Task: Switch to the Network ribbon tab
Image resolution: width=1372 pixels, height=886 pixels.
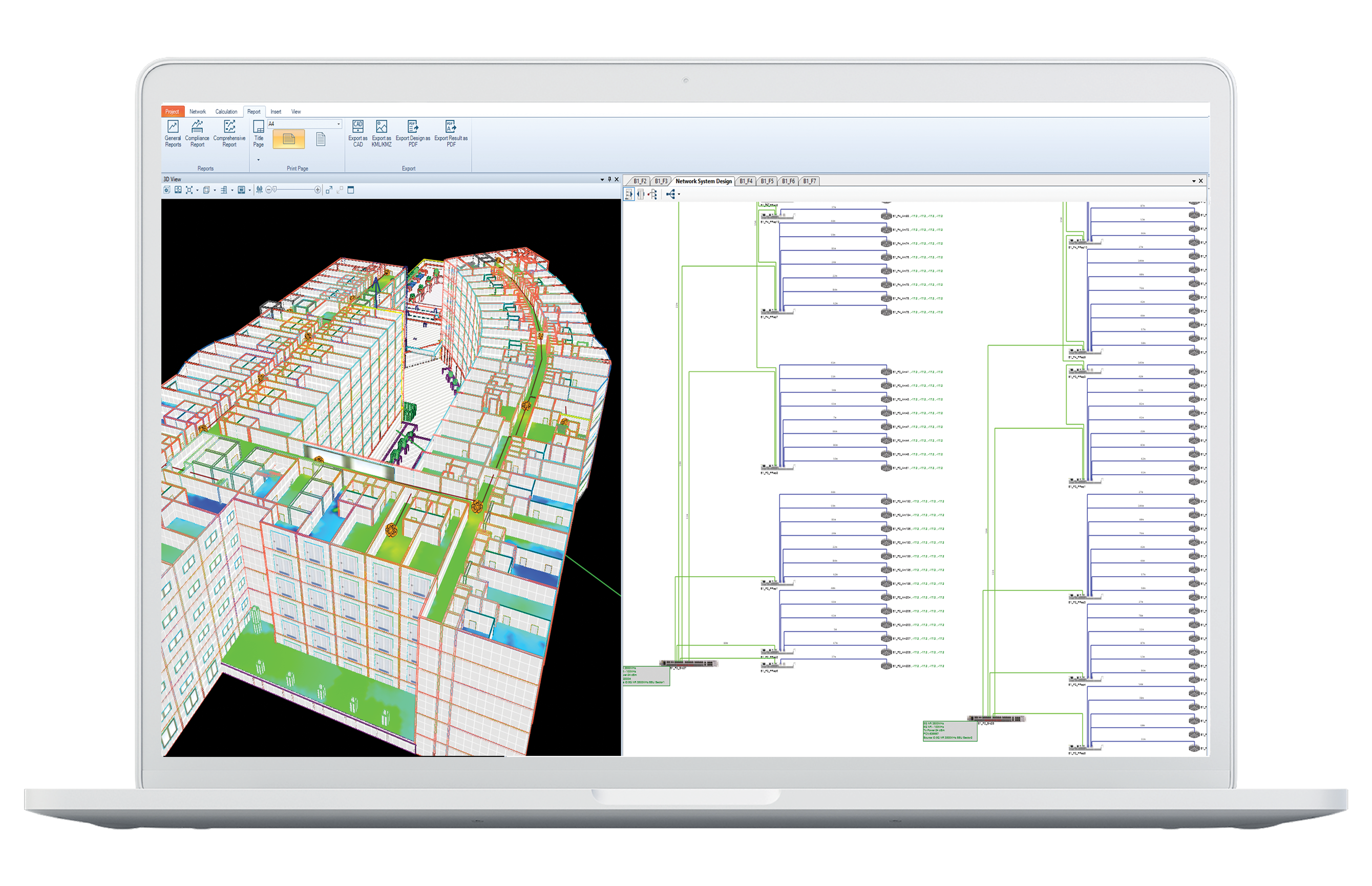Action: coord(197,112)
